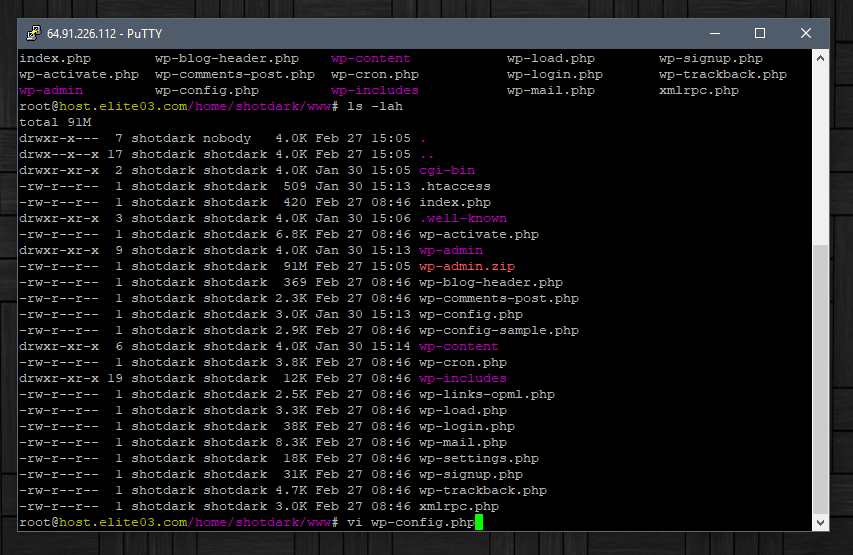Click wp-activate.php in the long listing
This screenshot has height=555, width=853.
click(x=479, y=235)
